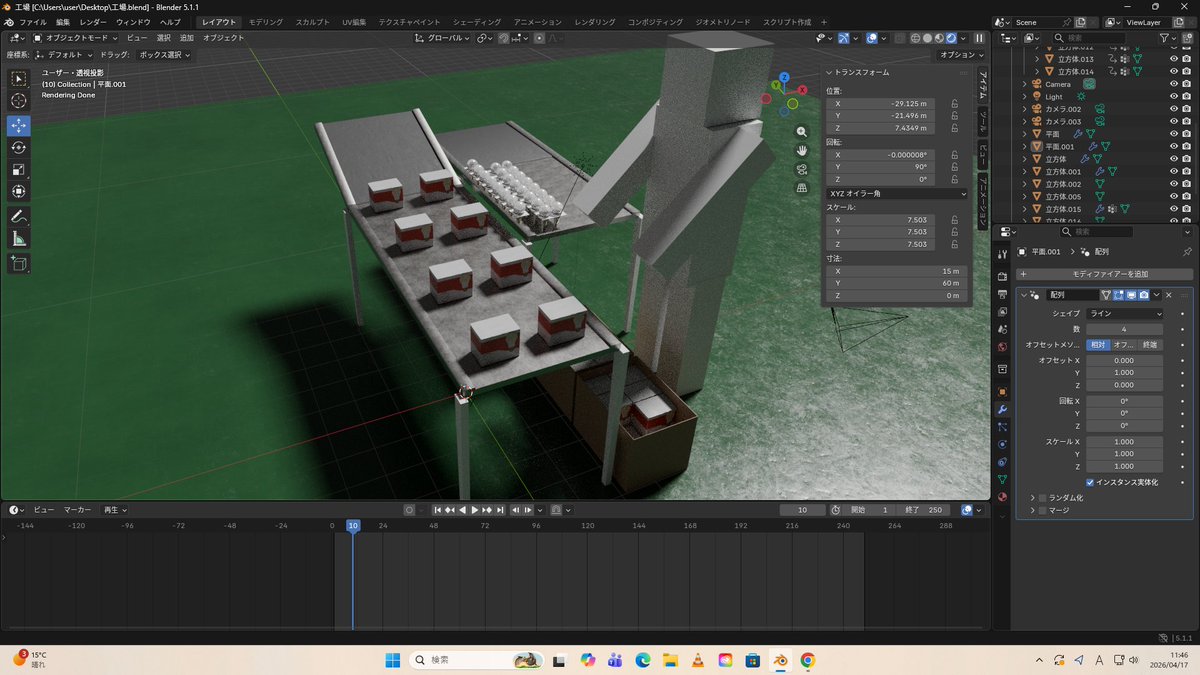Switch to the モデリング workspace tab
The image size is (1200, 675).
pyautogui.click(x=266, y=22)
